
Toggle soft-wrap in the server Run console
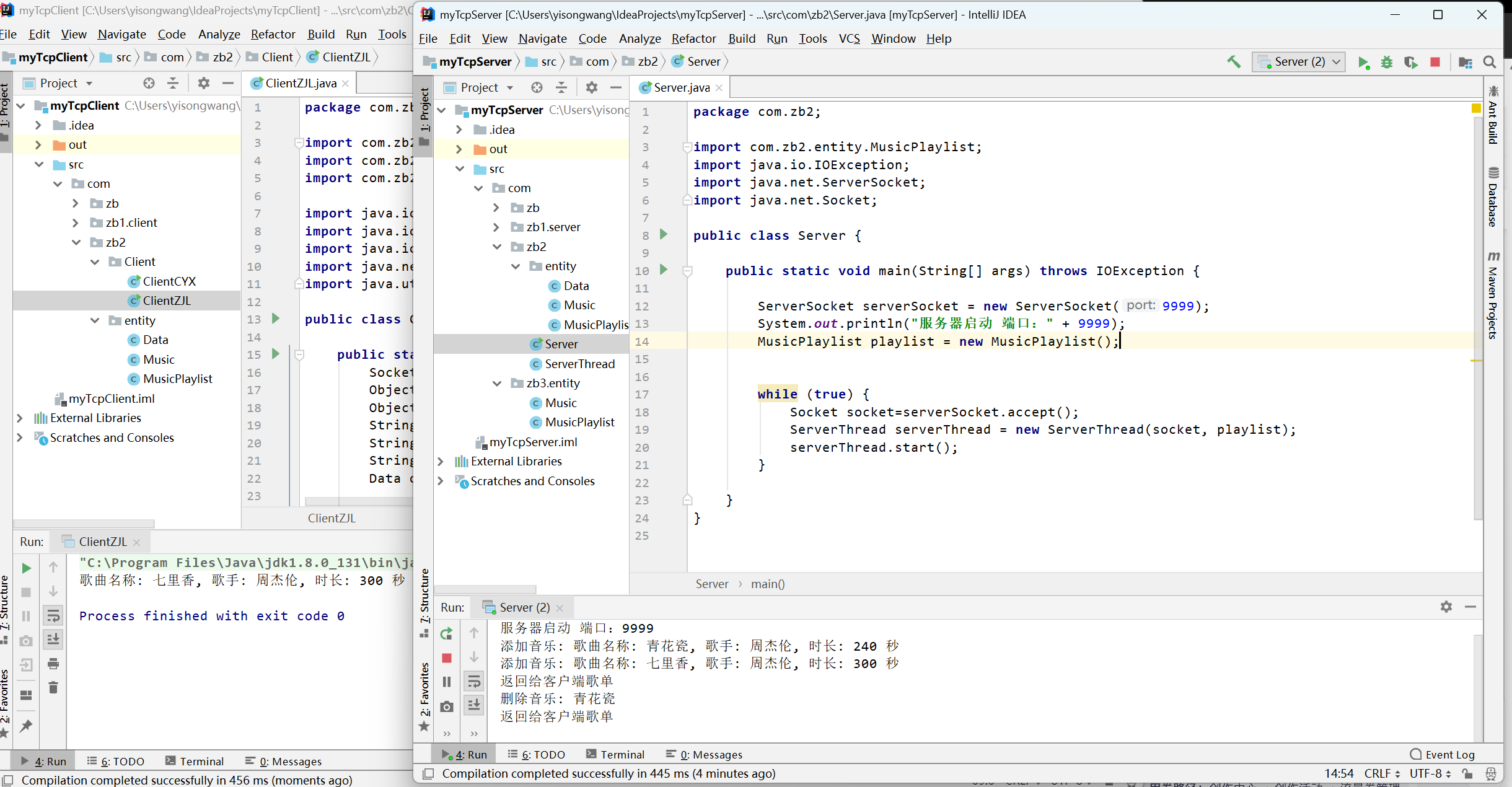click(474, 682)
